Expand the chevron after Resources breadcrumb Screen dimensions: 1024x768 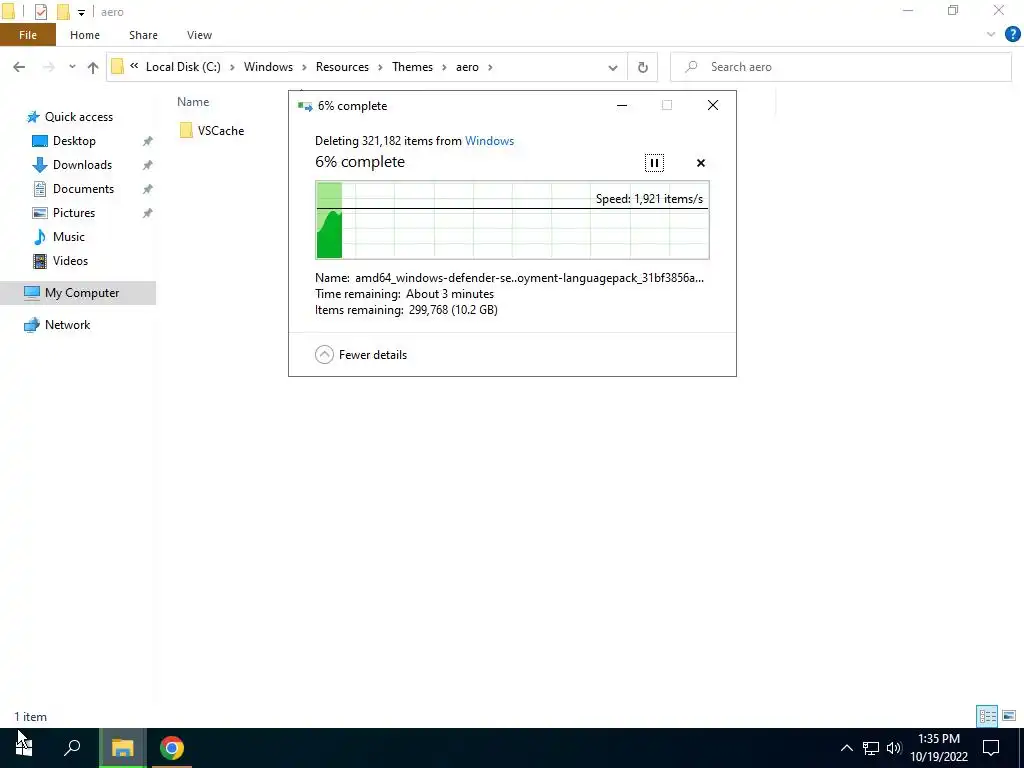380,67
